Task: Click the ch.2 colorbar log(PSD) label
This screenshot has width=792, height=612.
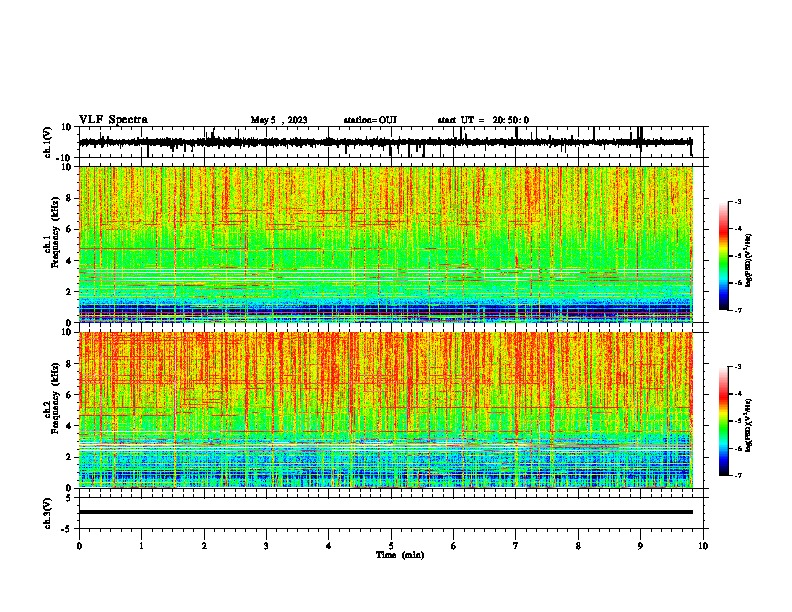Action: (x=748, y=425)
